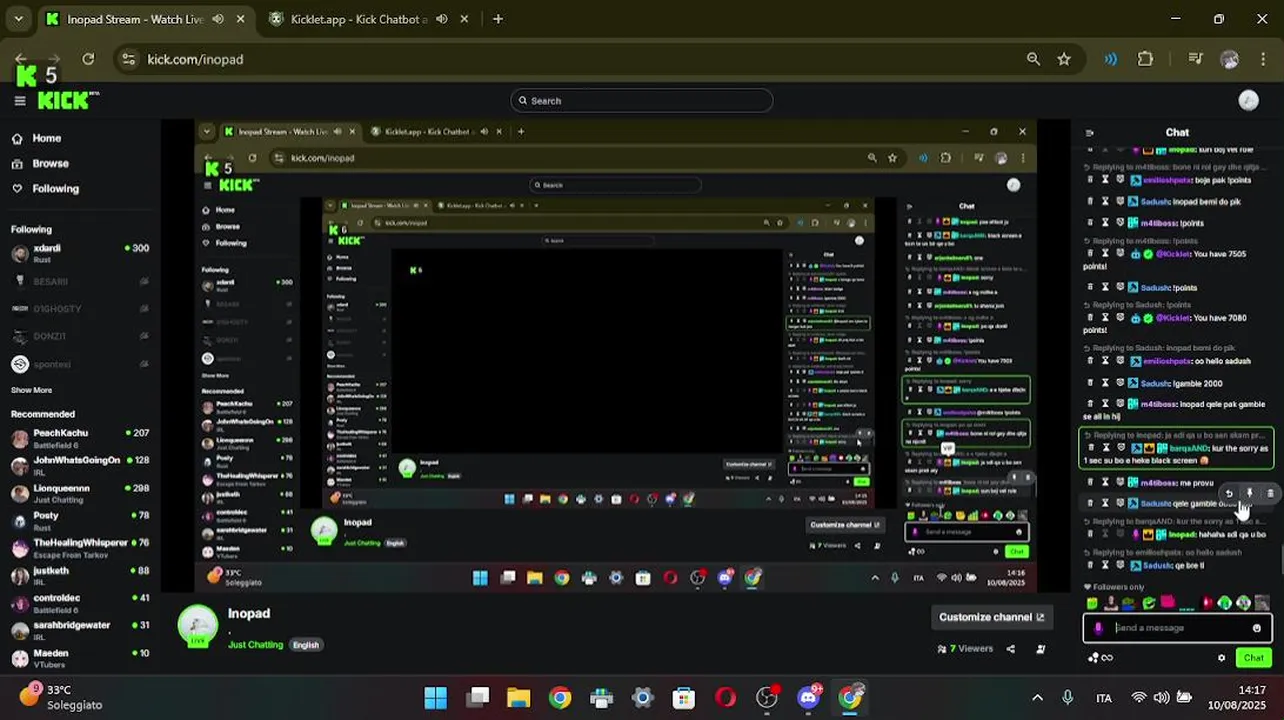1284x720 pixels.
Task: Share the stream via share icon
Action: pyautogui.click(x=1010, y=649)
